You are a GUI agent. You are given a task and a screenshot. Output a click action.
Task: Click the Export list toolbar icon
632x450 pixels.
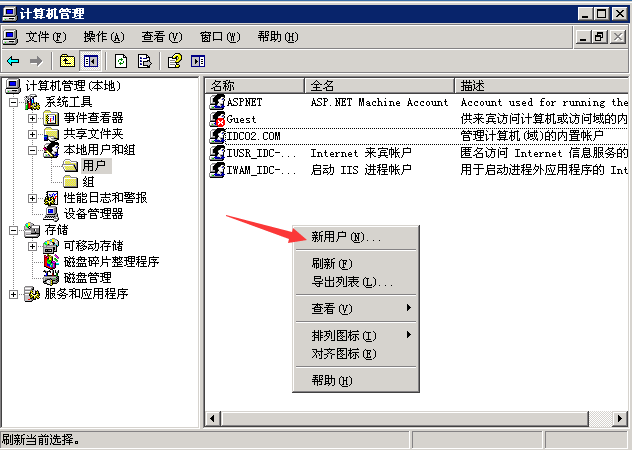tap(144, 61)
